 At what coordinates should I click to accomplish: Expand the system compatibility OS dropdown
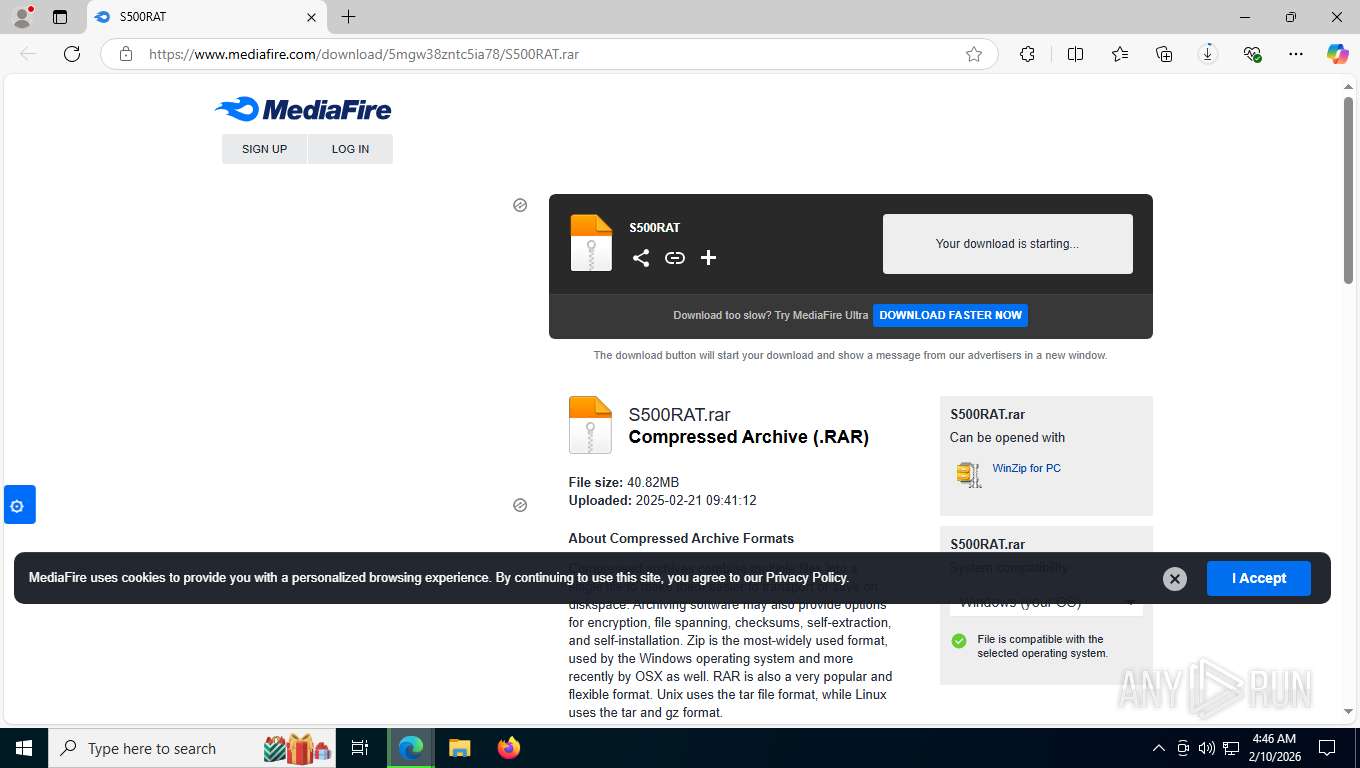pos(1046,602)
